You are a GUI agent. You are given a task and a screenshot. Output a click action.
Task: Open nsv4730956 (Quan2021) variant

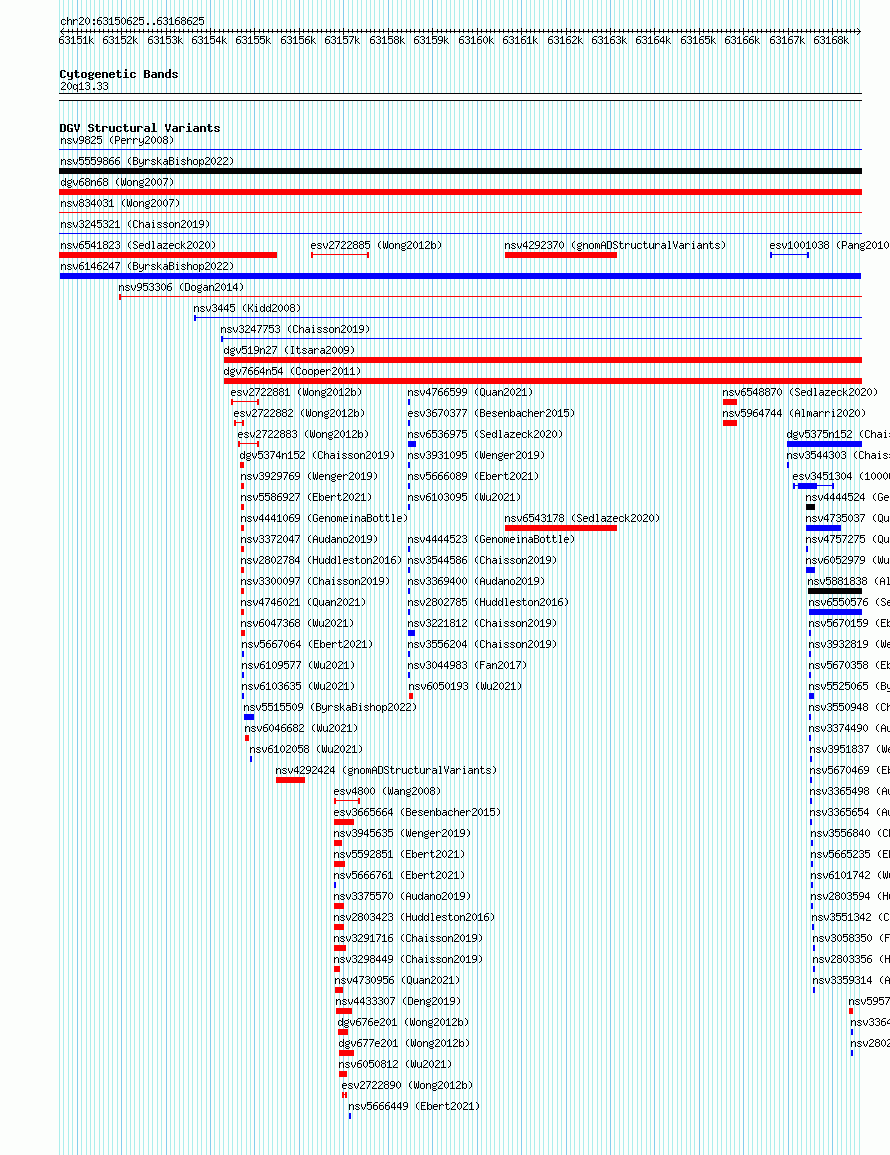click(397, 980)
